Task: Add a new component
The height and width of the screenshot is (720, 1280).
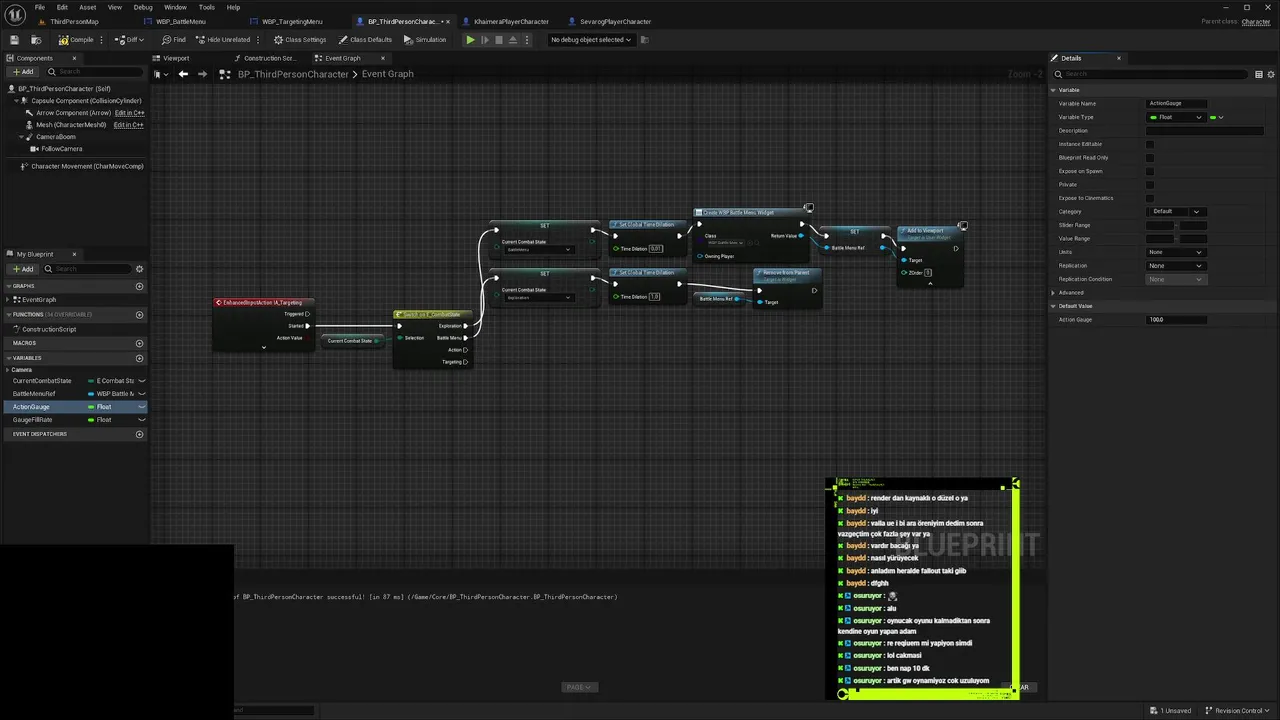Action: click(x=23, y=72)
